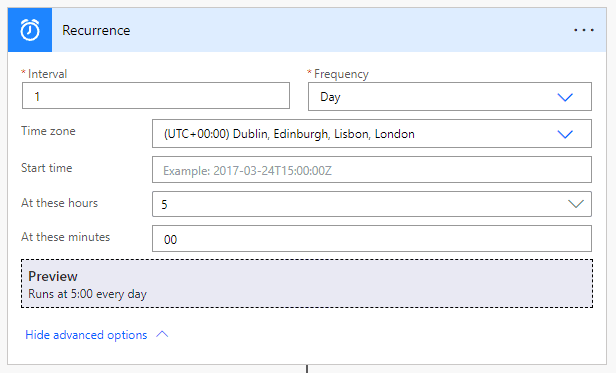The height and width of the screenshot is (373, 616).
Task: Click the Frequency label
Action: point(341,74)
